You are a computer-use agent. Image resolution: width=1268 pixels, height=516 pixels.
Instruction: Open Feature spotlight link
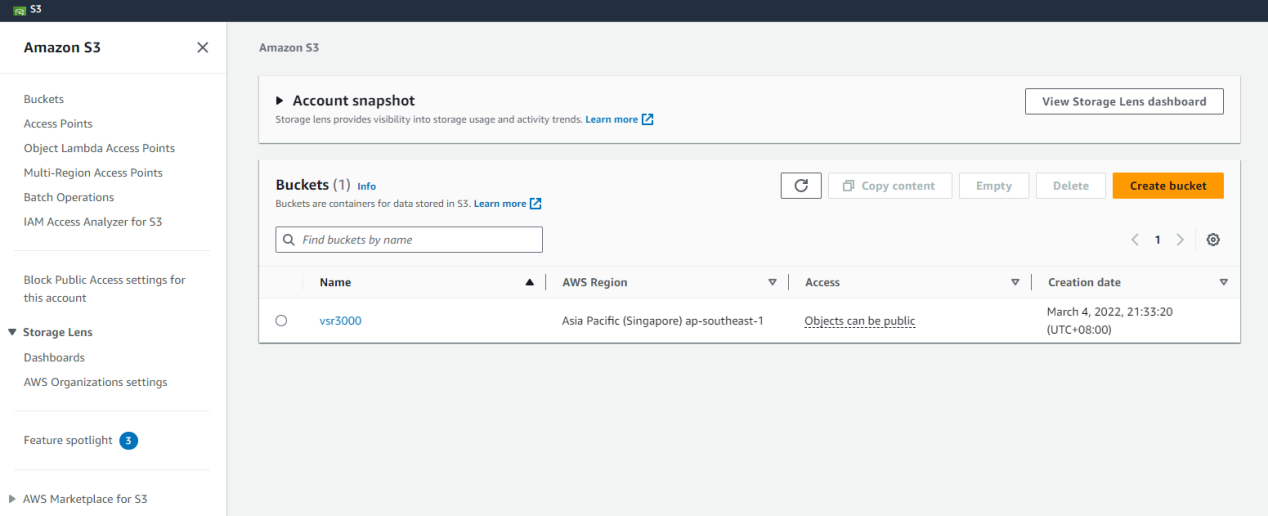[x=68, y=441]
